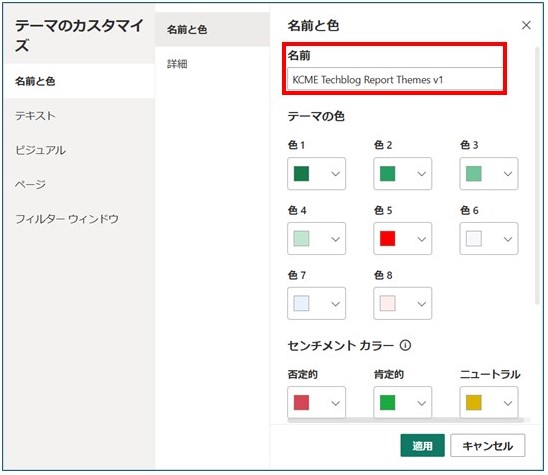Expand the 色 5 dropdown chevron
The image size is (548, 475).
pyautogui.click(x=421, y=239)
